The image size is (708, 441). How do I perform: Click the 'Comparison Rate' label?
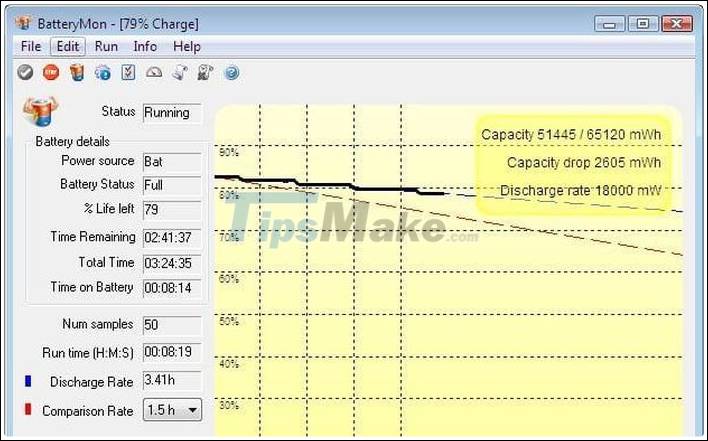(88, 411)
